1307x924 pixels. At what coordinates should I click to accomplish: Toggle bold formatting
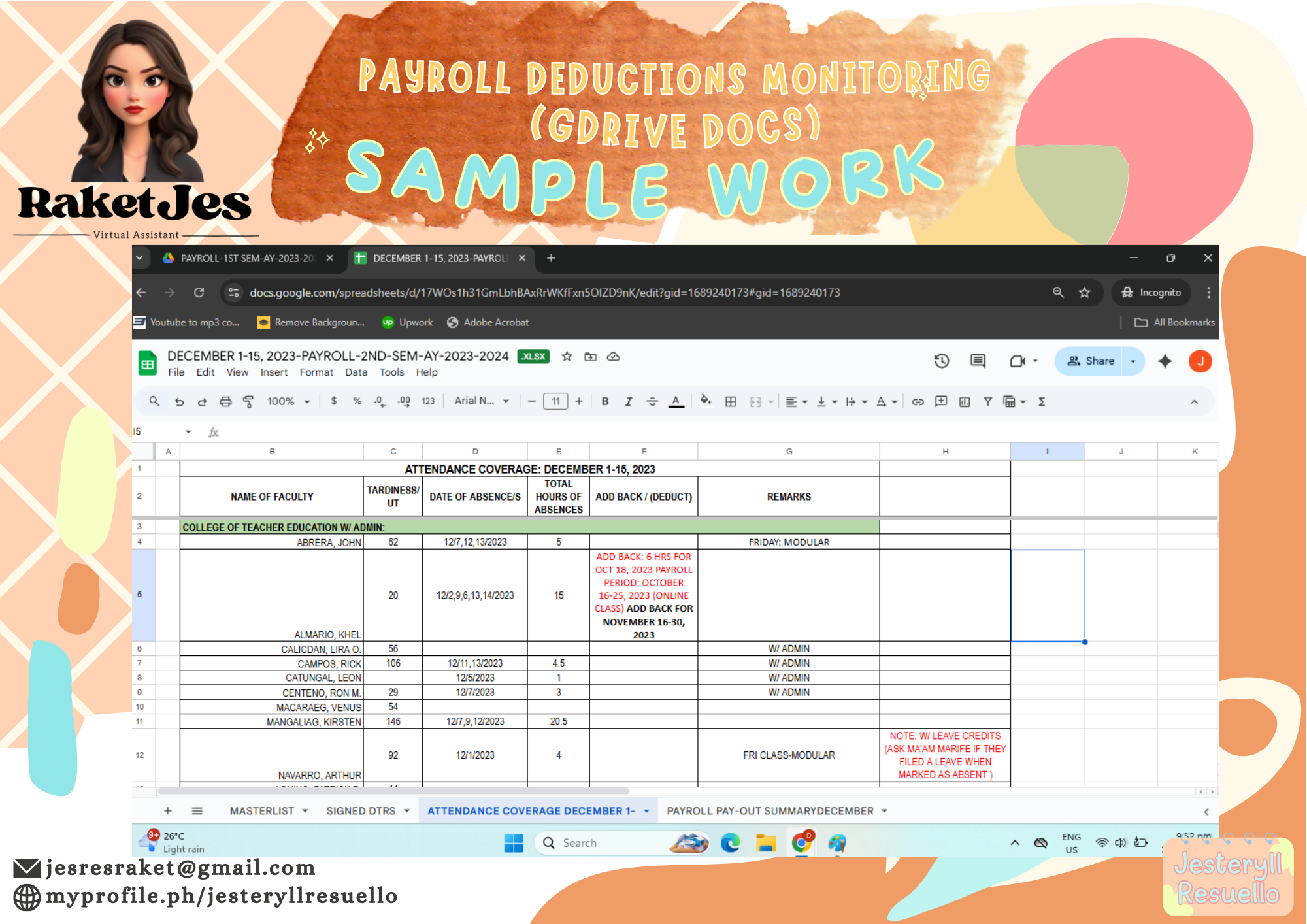point(605,401)
